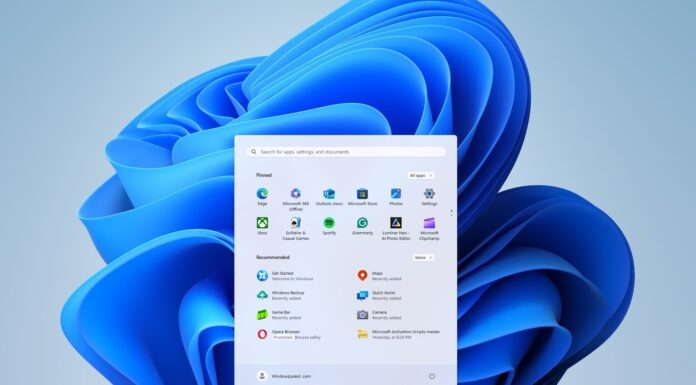Open the Edge browser pinned app
The height and width of the screenshot is (385, 696).
pos(262,197)
